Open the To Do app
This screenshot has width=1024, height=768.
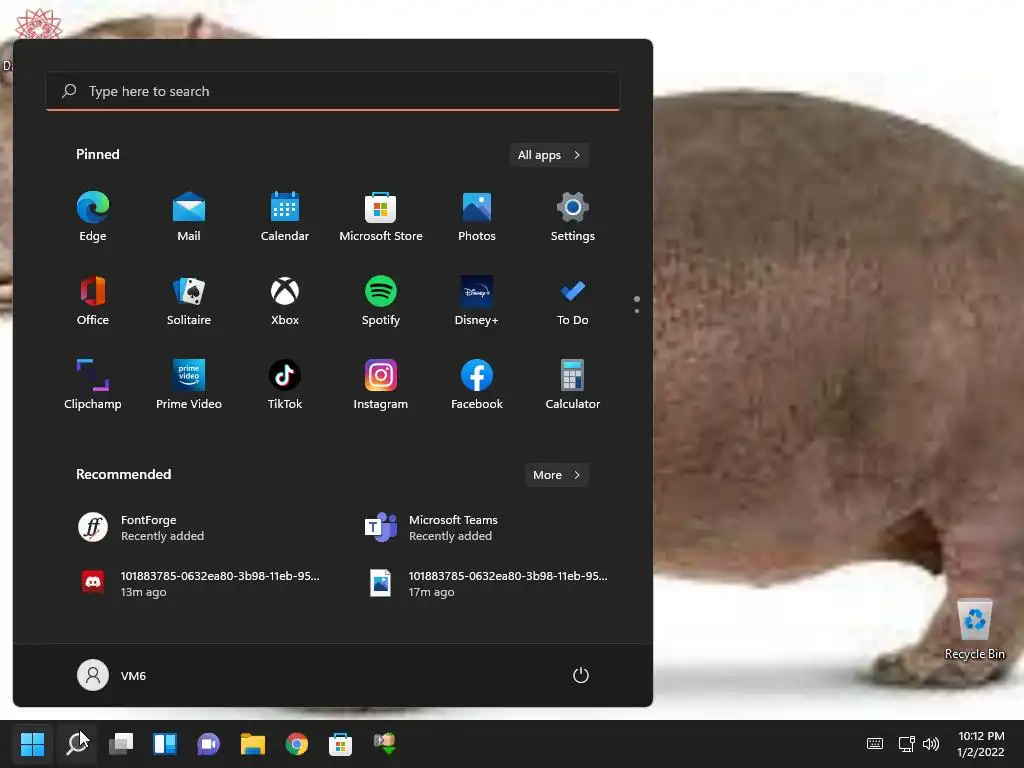click(x=573, y=300)
